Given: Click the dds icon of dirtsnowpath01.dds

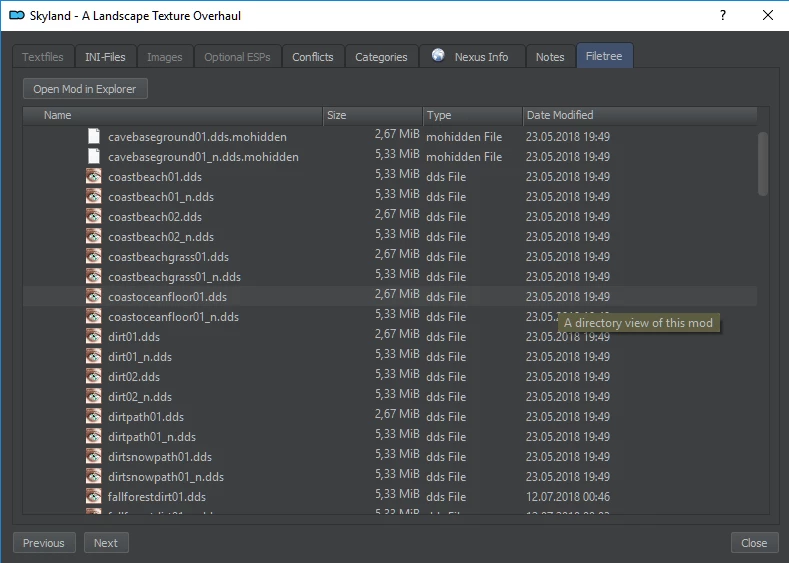Looking at the screenshot, I should pyautogui.click(x=94, y=456).
